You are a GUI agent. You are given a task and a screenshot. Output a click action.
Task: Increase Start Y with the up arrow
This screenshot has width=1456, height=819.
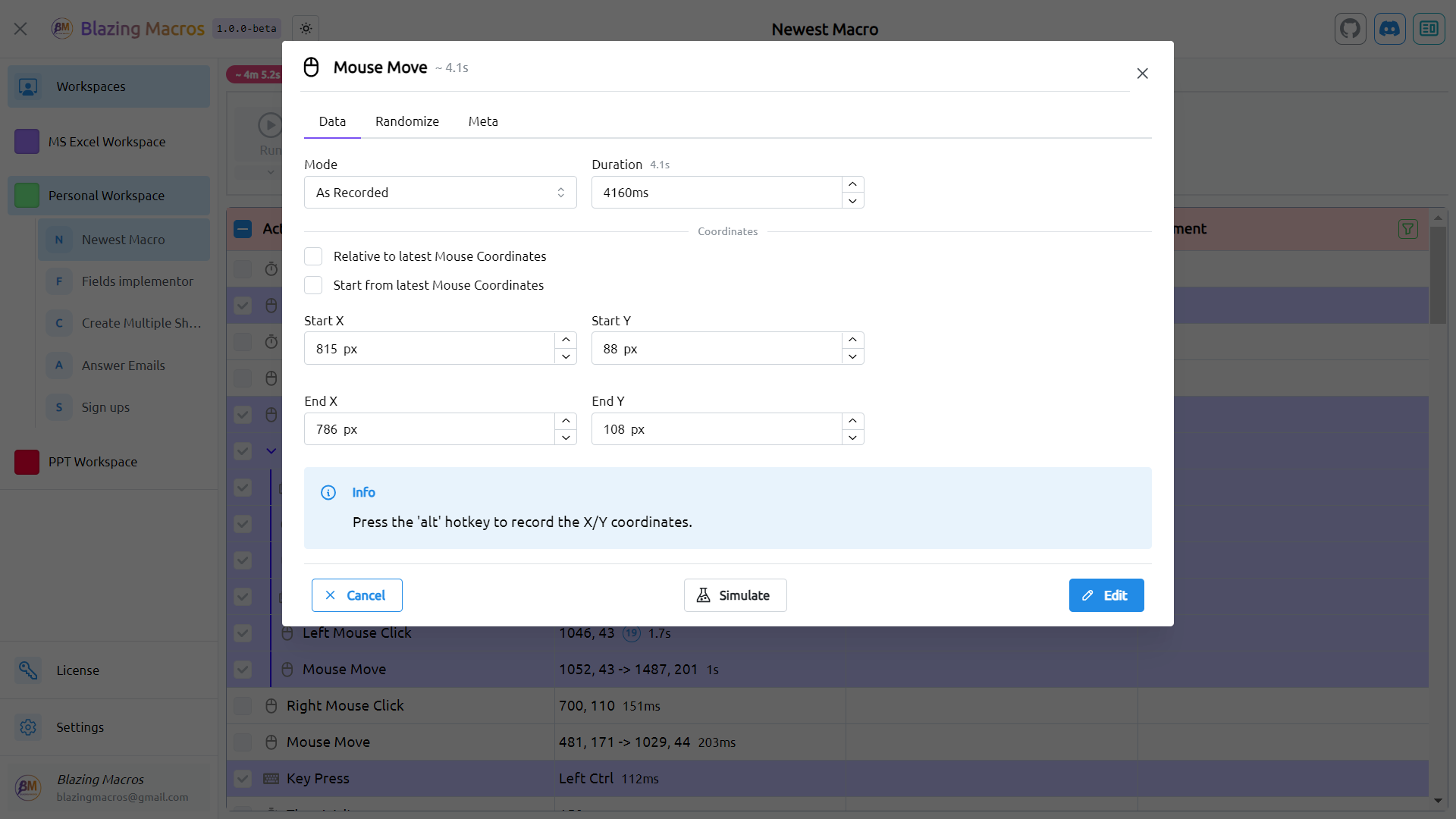point(852,340)
